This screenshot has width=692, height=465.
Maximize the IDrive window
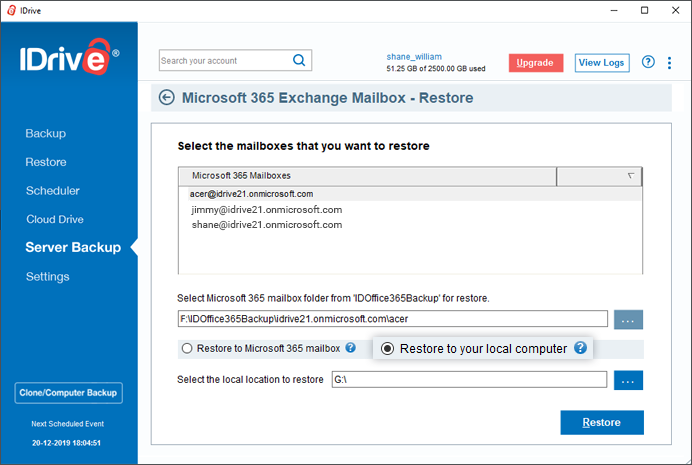tap(644, 10)
